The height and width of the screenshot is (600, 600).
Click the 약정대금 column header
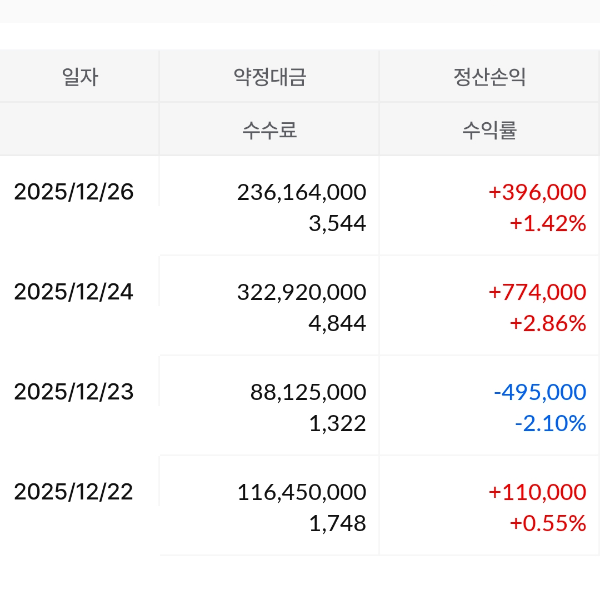pos(269,77)
